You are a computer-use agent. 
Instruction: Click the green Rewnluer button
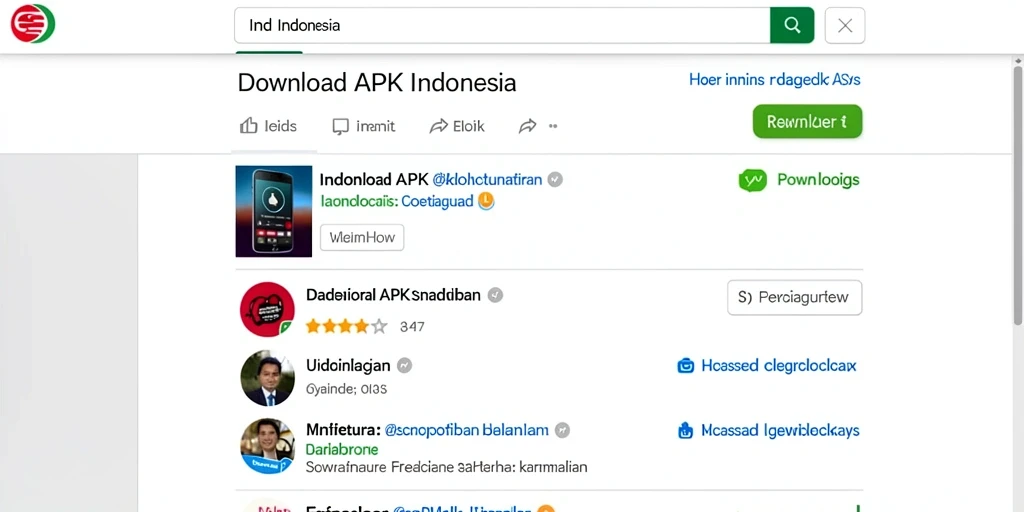pos(807,121)
